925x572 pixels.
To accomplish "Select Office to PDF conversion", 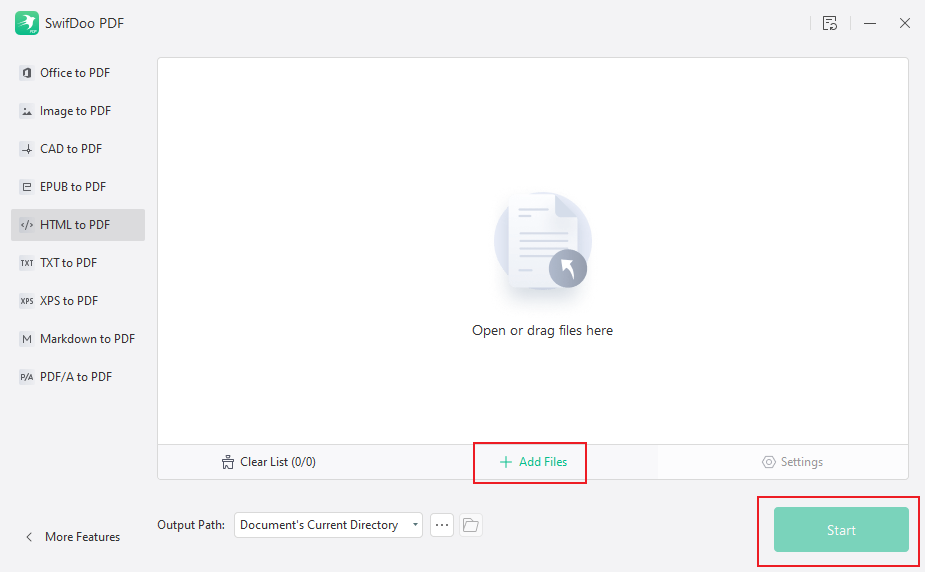I will tap(78, 73).
